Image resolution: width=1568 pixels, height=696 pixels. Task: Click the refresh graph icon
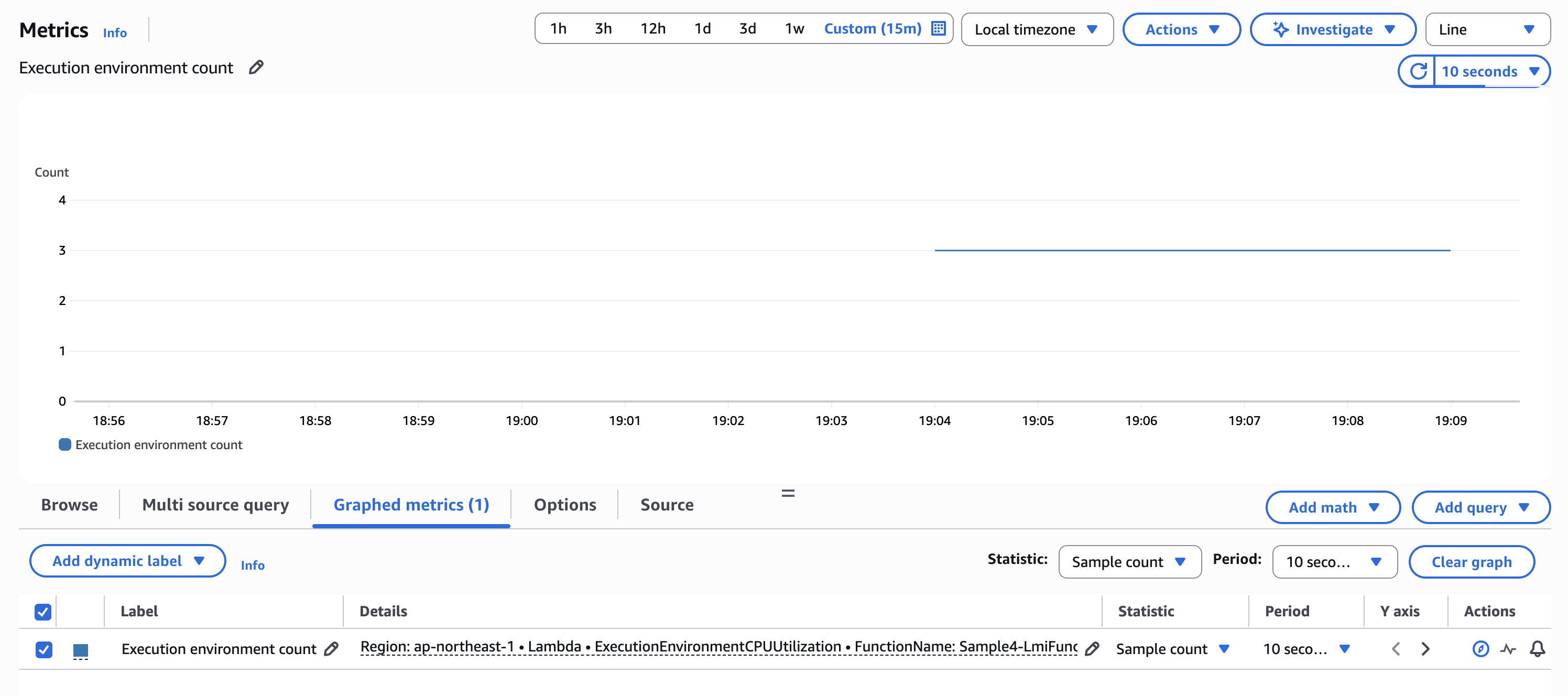[1418, 71]
